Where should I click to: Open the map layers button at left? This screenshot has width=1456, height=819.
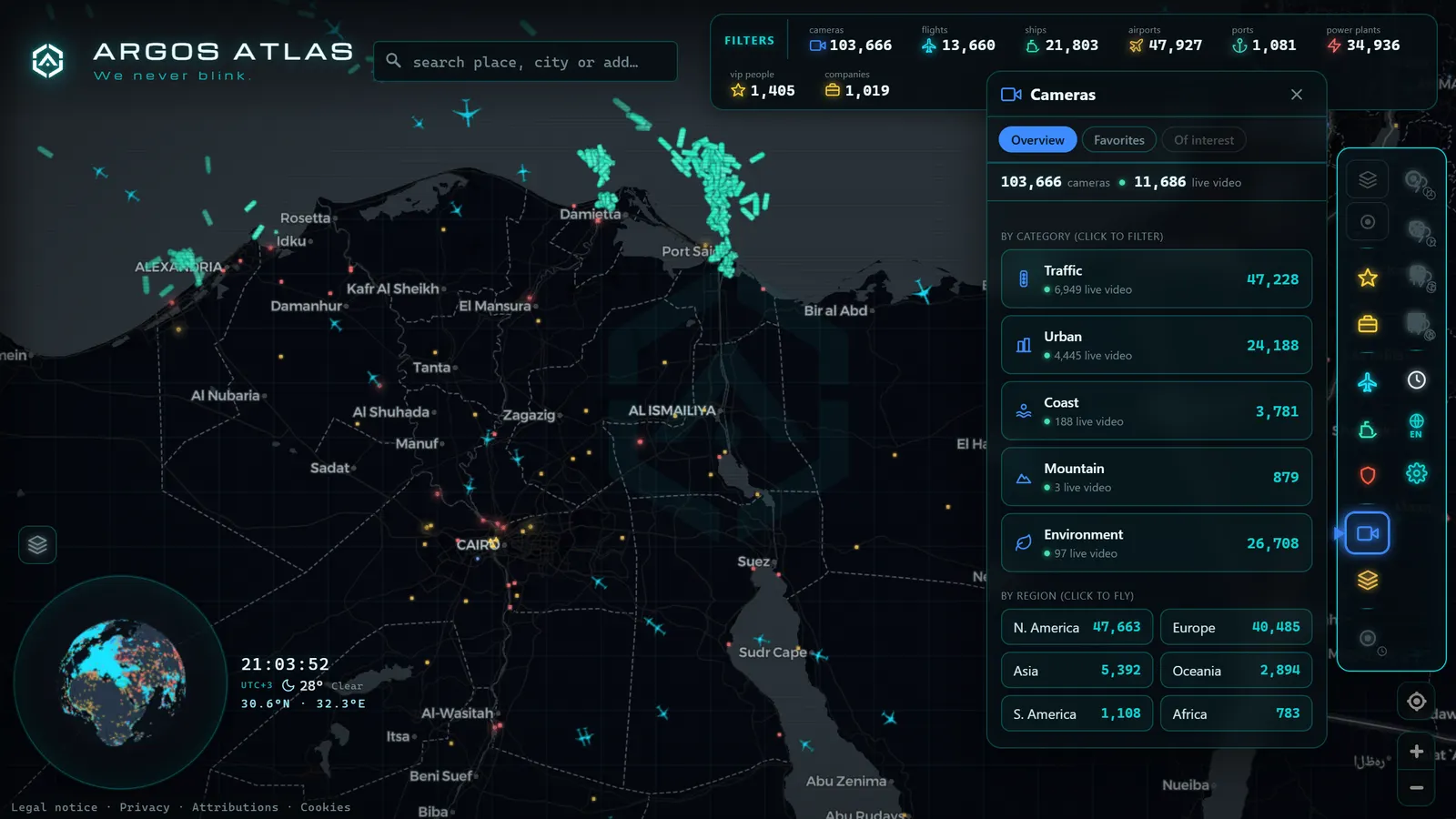[37, 545]
